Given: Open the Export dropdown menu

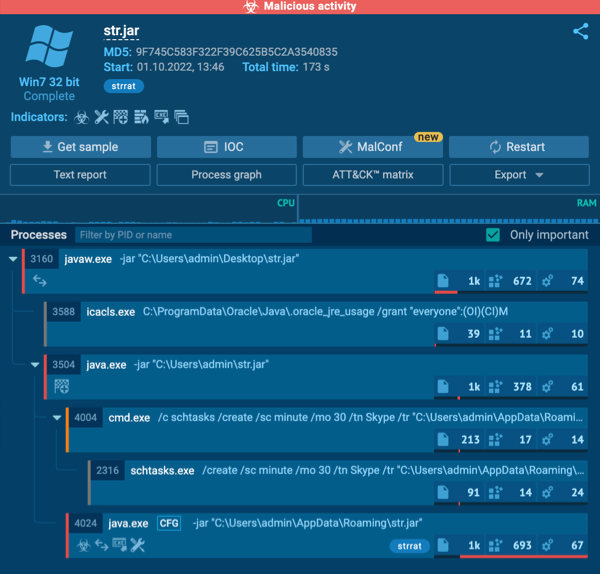Looking at the screenshot, I should 519,175.
